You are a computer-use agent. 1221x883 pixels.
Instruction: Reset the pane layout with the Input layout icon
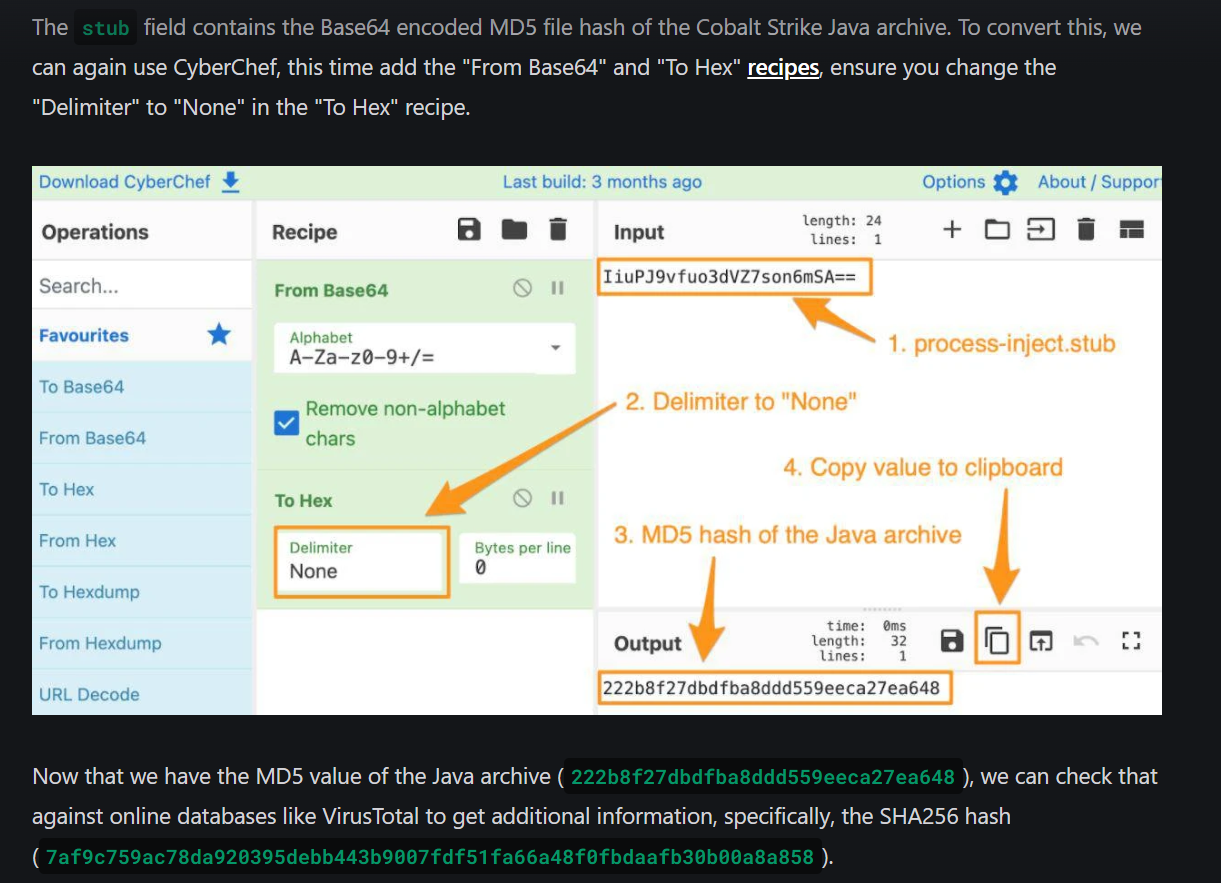[x=1131, y=230]
